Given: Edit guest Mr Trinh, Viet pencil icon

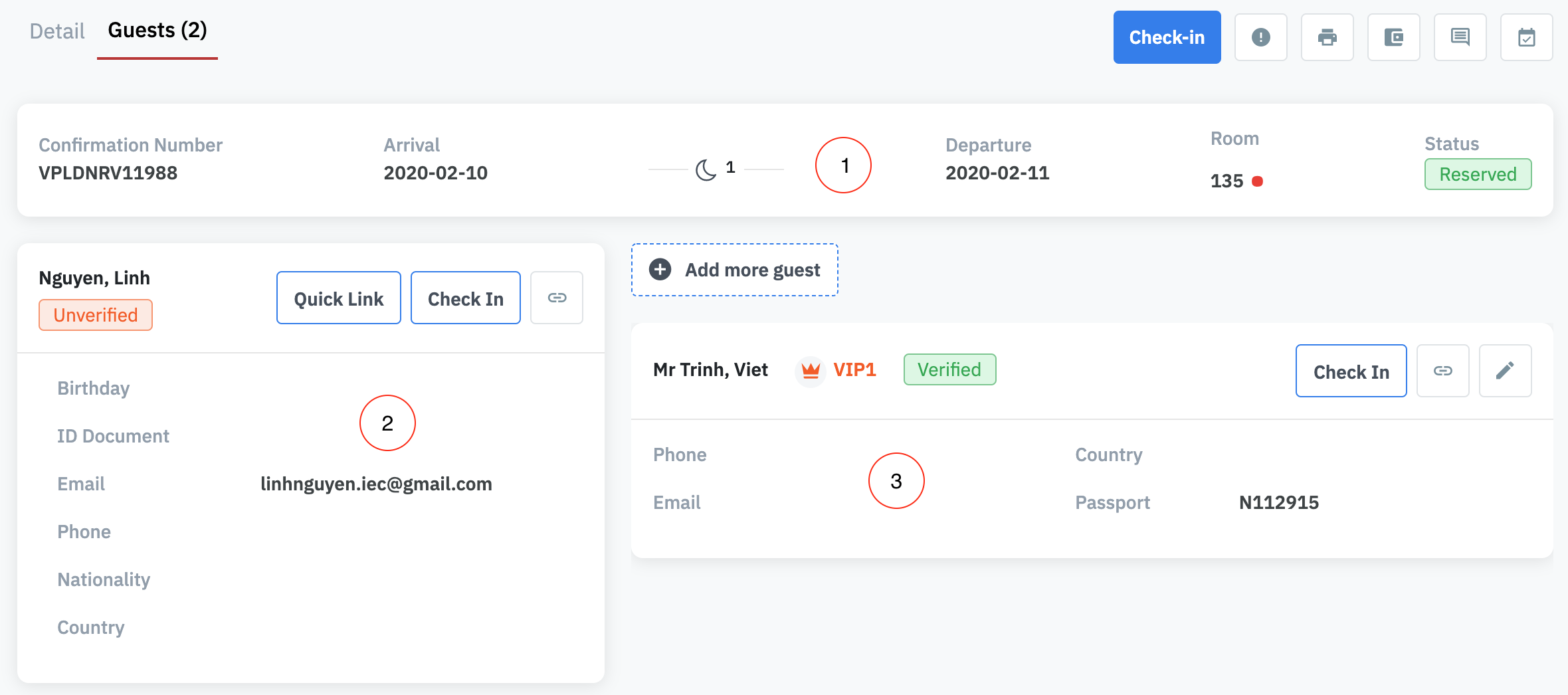Looking at the screenshot, I should pyautogui.click(x=1505, y=371).
